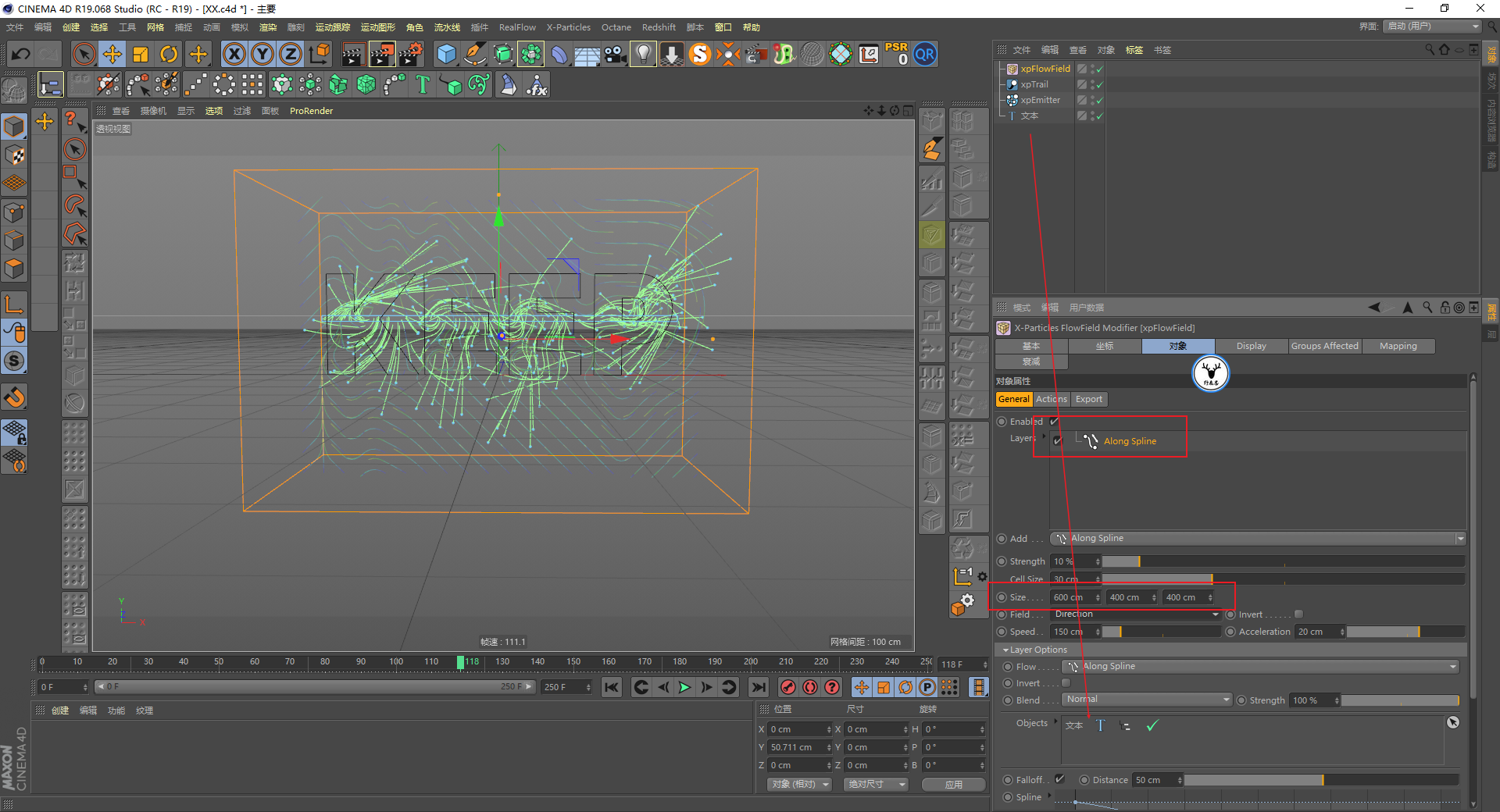The width and height of the screenshot is (1500, 812).
Task: Switch the coordinate system icon
Action: (x=319, y=54)
